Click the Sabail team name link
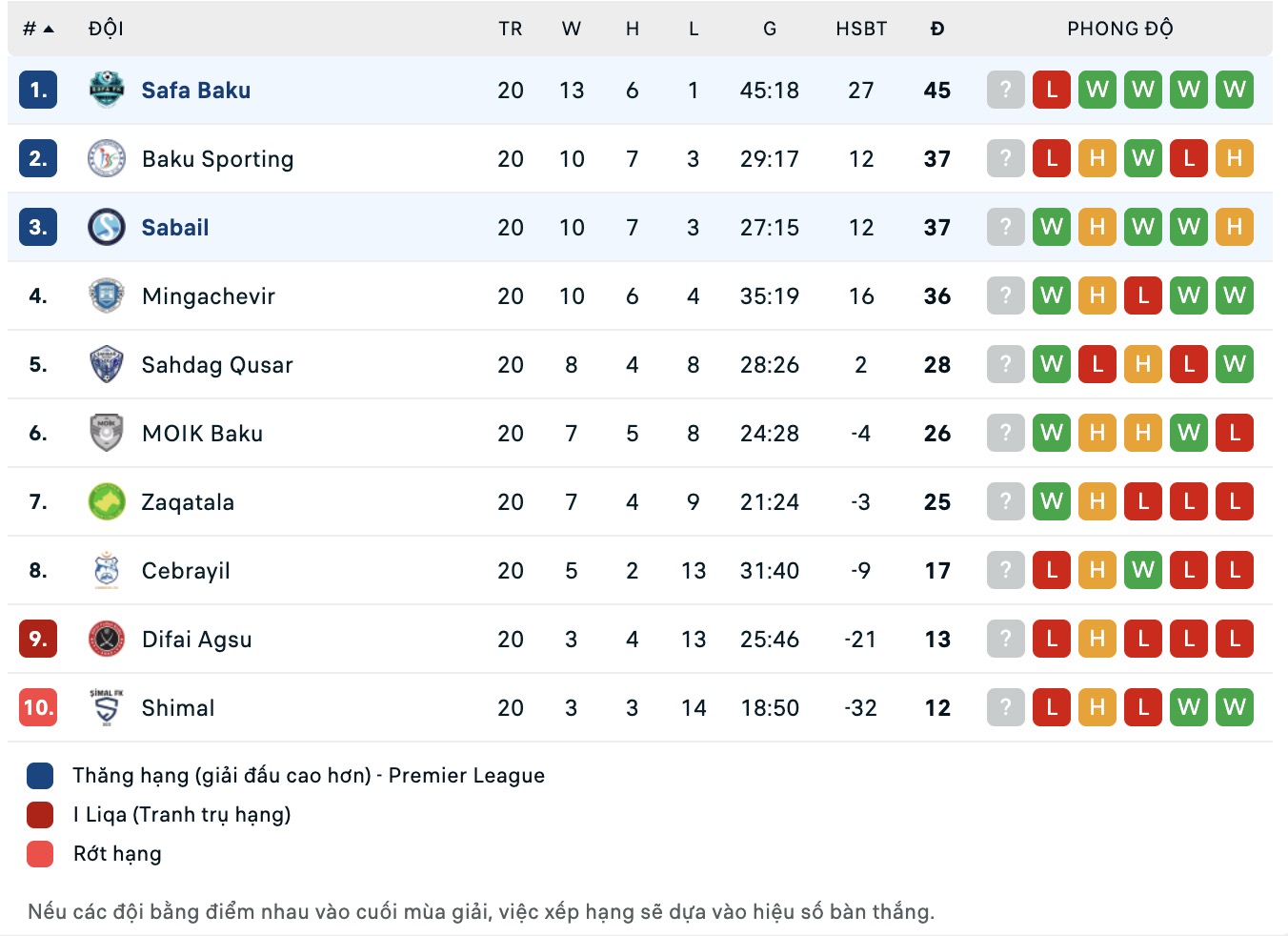 click(x=175, y=227)
